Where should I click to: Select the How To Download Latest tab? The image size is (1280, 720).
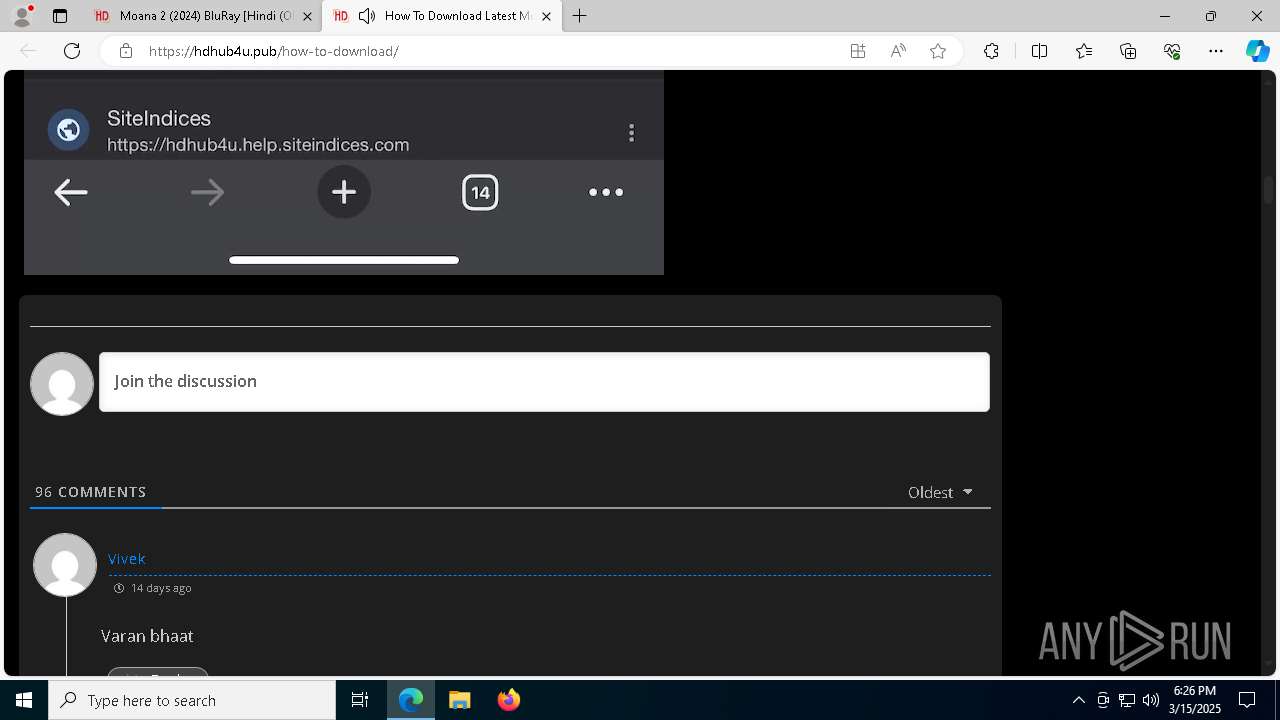pos(443,16)
